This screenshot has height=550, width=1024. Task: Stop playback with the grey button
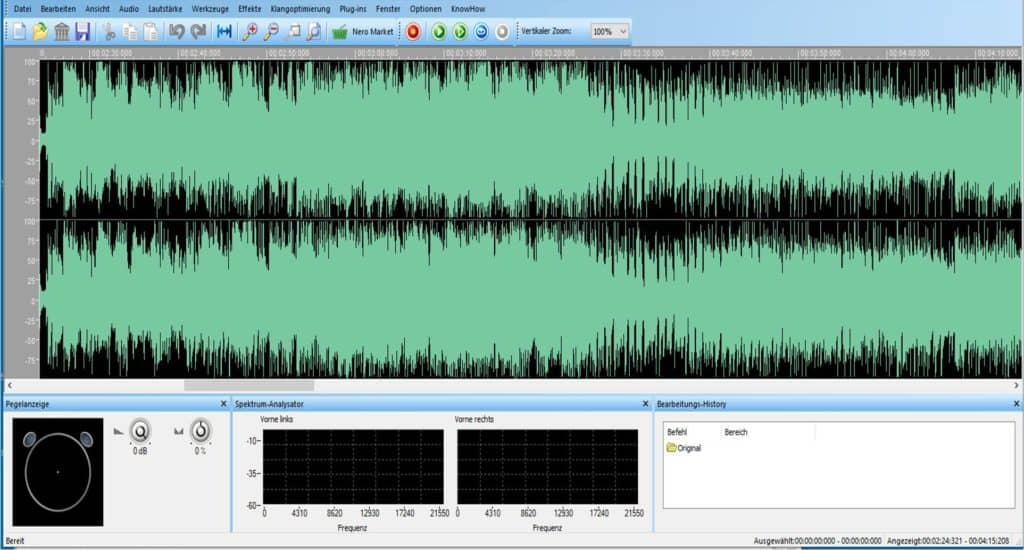click(502, 32)
